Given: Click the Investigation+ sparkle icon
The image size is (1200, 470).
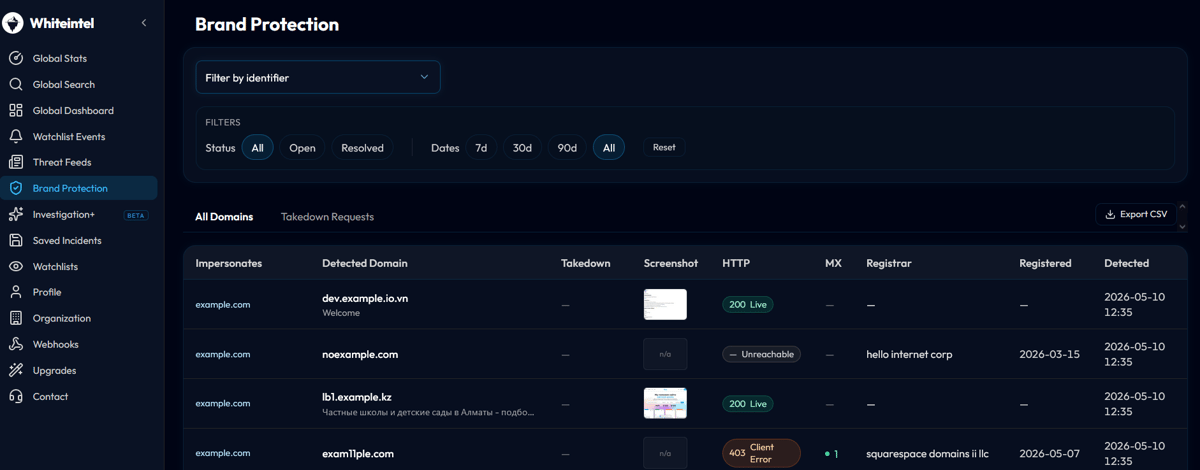Looking at the screenshot, I should (15, 214).
